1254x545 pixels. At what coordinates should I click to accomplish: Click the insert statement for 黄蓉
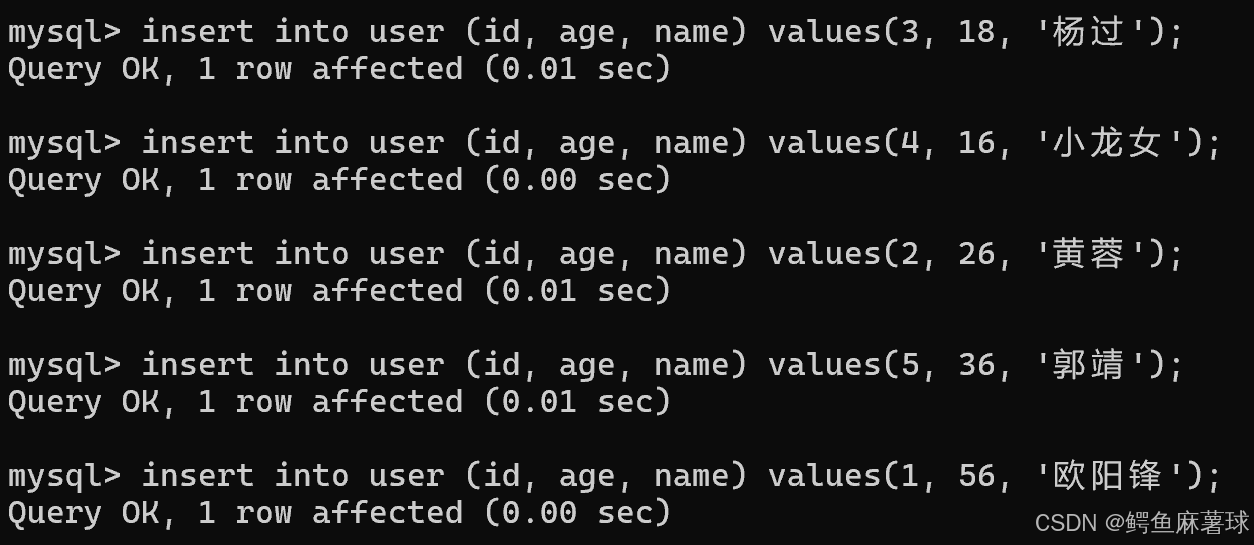click(x=595, y=255)
